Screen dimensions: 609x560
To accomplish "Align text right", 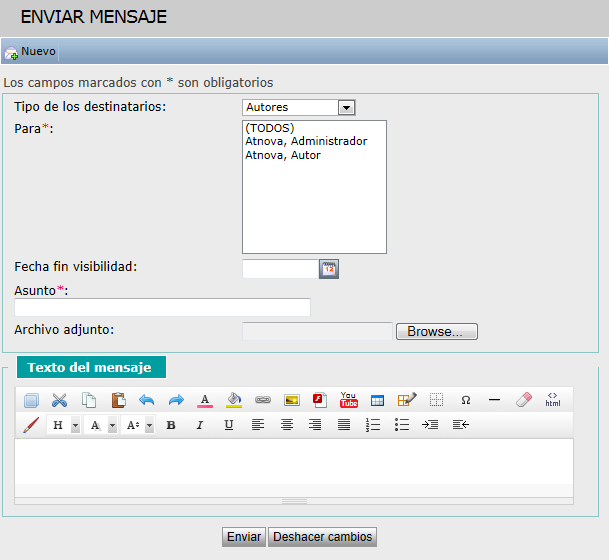I will [315, 425].
